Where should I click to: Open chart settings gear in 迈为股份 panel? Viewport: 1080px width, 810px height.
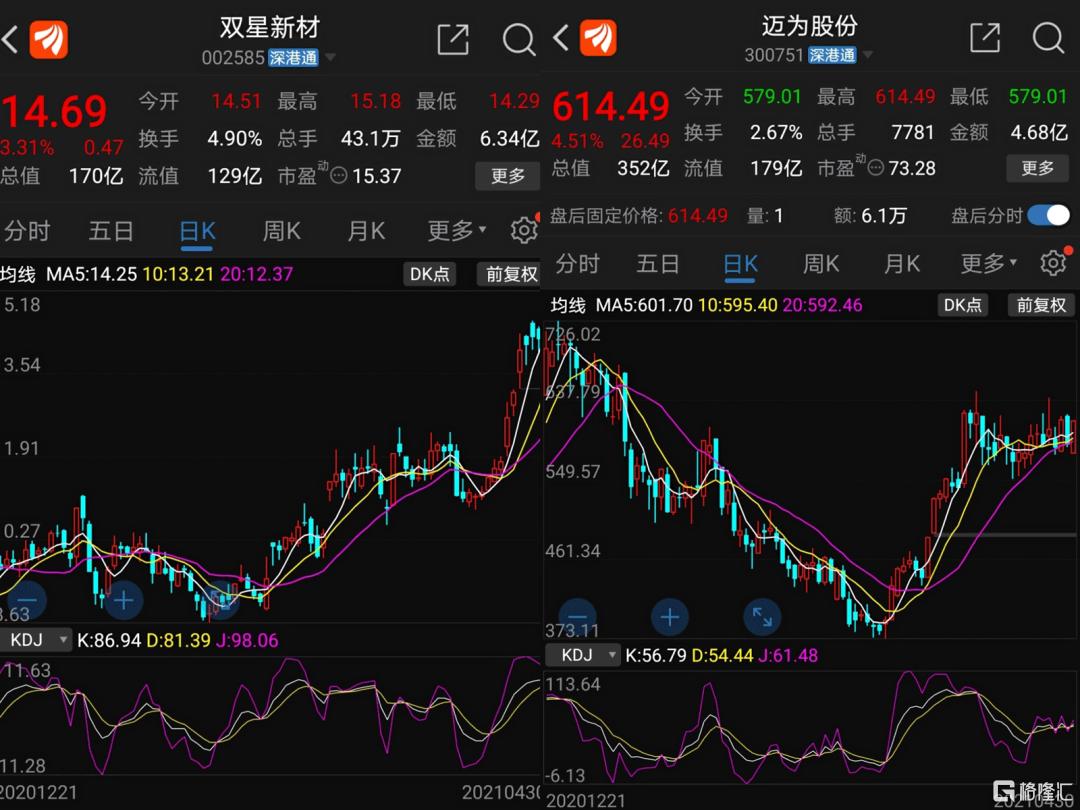[1053, 263]
